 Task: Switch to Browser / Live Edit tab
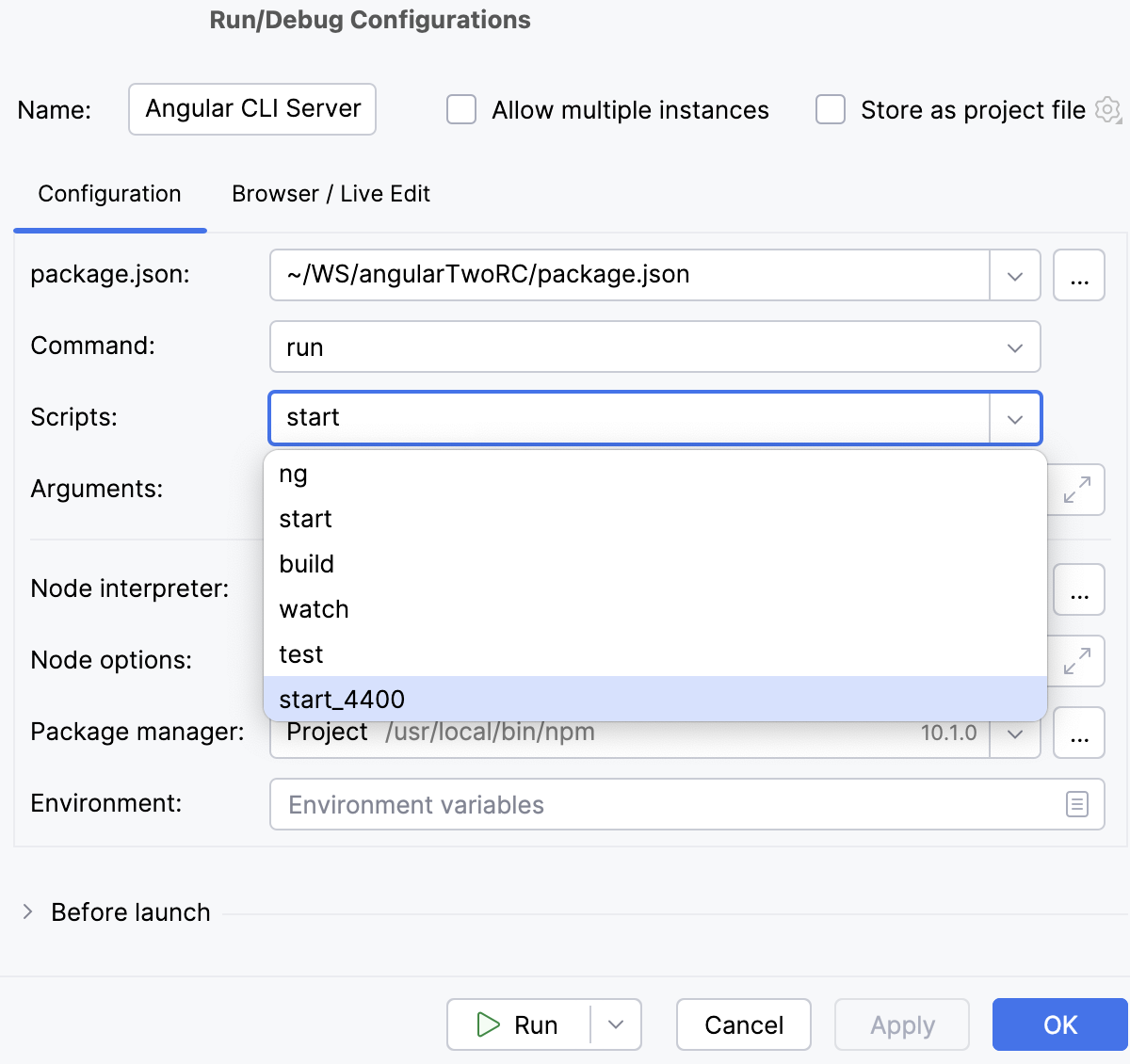click(331, 194)
